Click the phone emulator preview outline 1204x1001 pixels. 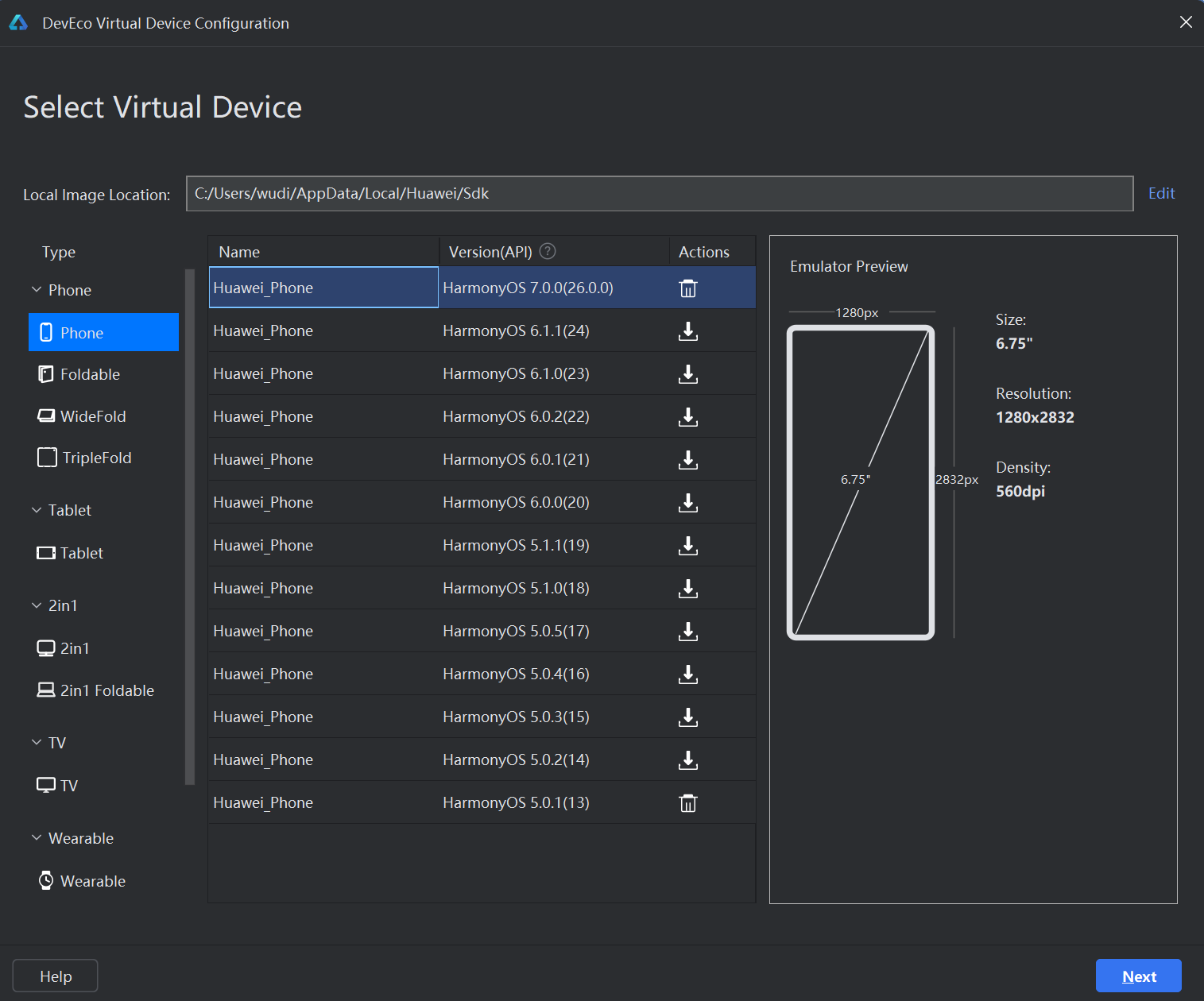(x=861, y=482)
